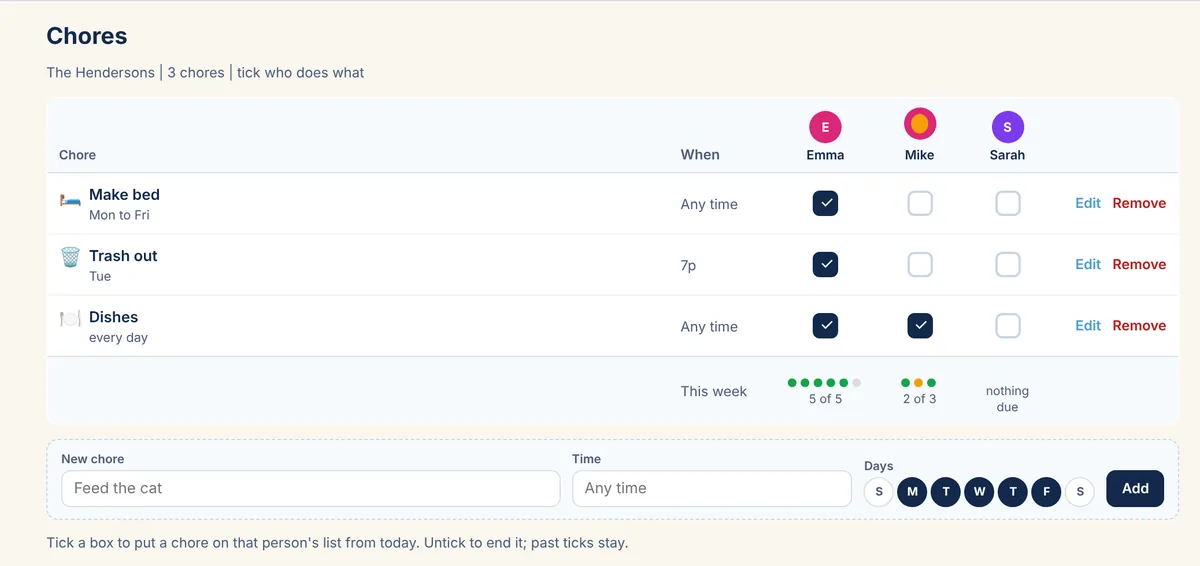This screenshot has height=566, width=1200.
Task: Click the Add chore button
Action: tap(1135, 489)
